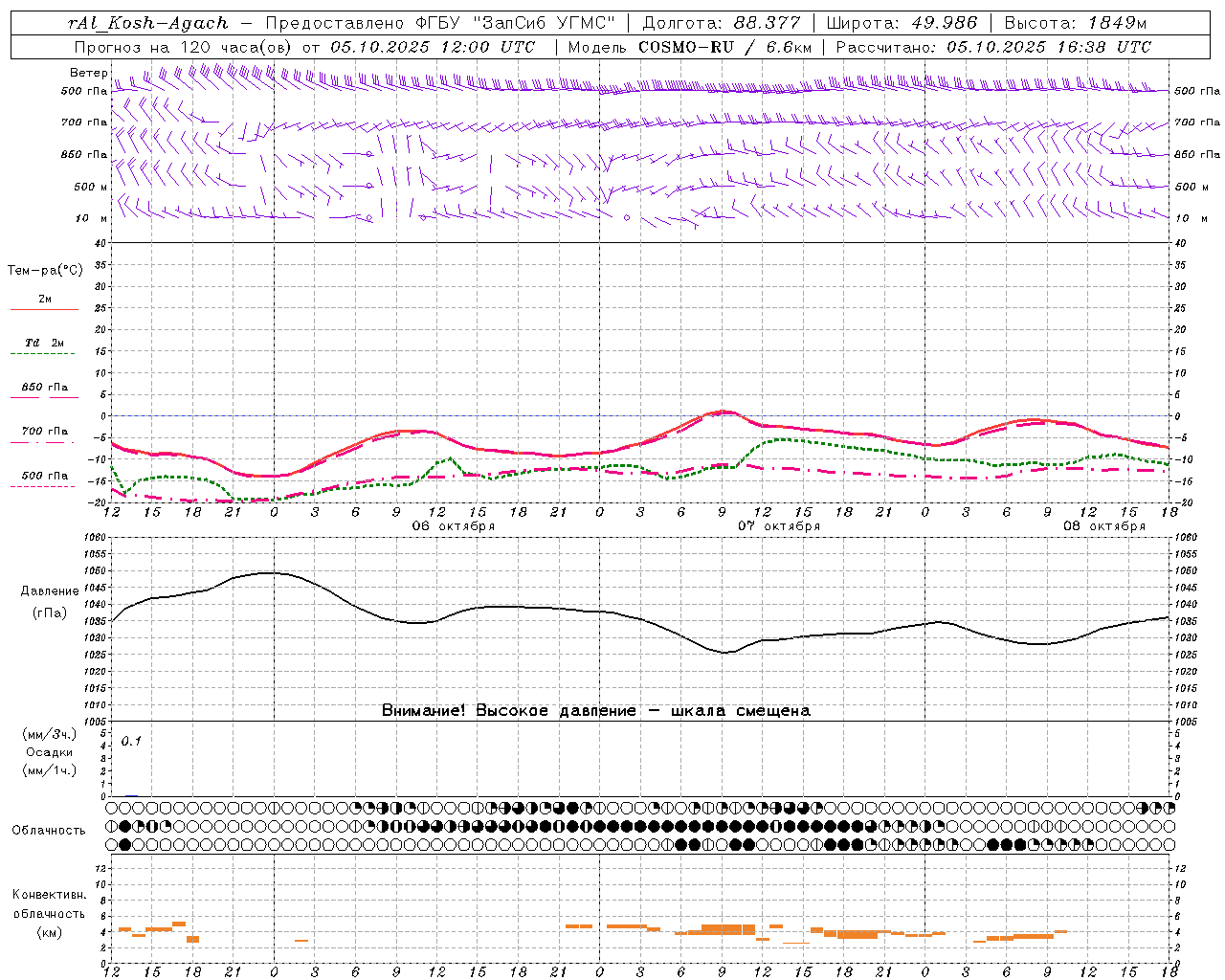The height and width of the screenshot is (980, 1225).
Task: Click the computed time Рассчитано: 05.10.2025 16:38 UTC
Action: [993, 47]
